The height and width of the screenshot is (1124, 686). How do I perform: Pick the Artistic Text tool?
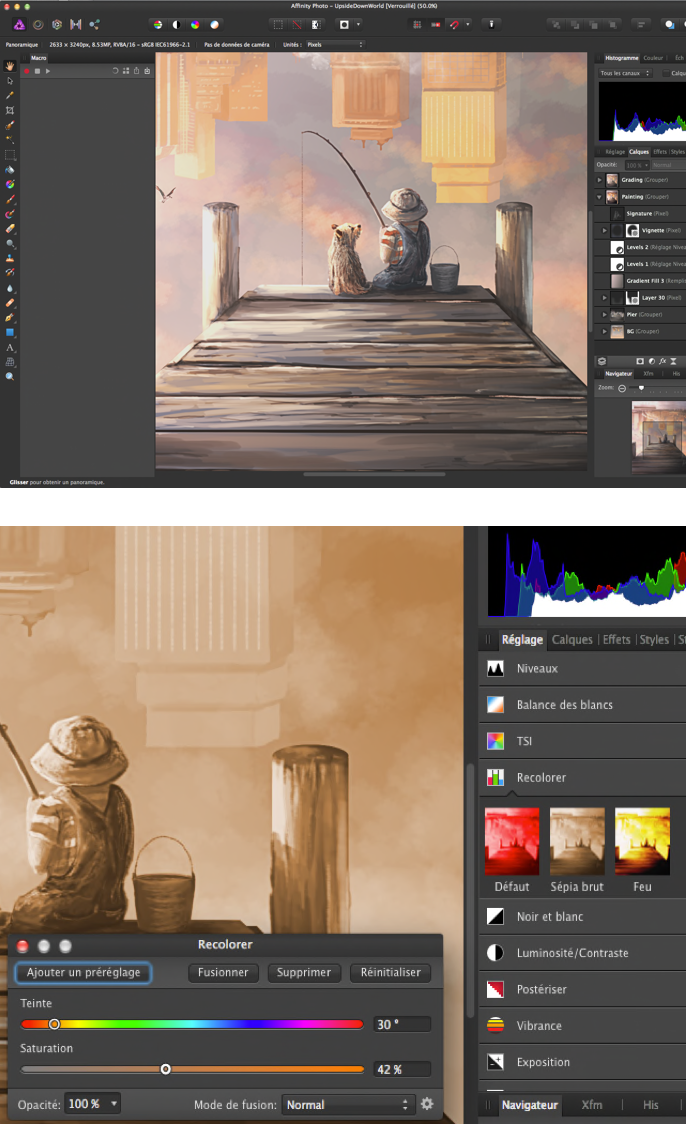point(10,348)
